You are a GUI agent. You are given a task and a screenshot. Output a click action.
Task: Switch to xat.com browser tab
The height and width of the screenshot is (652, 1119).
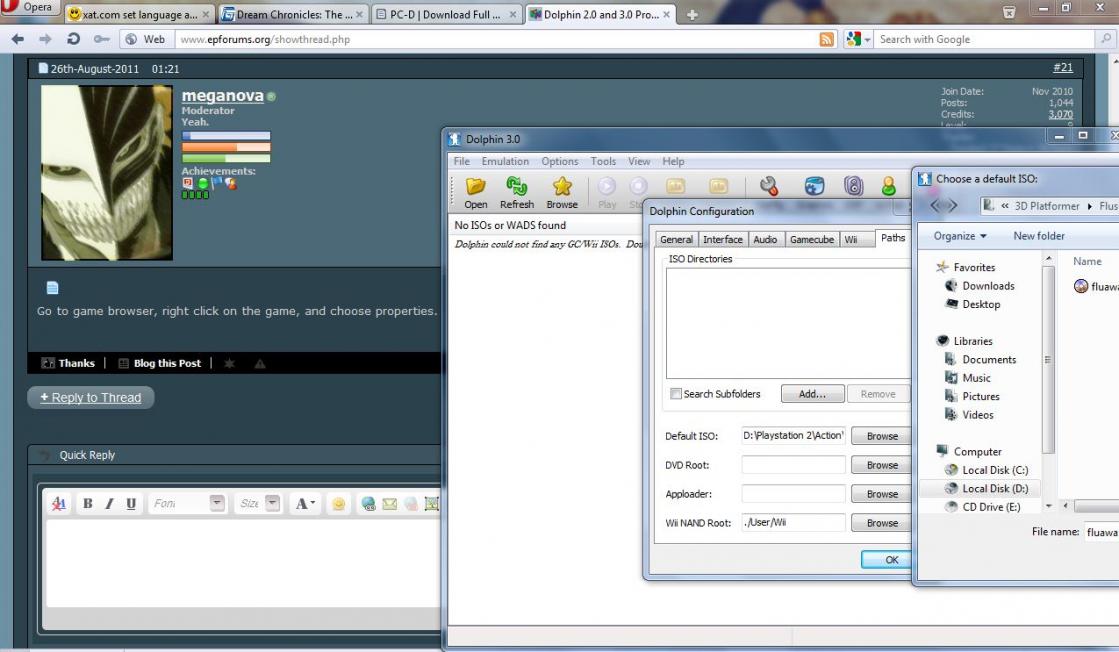139,14
